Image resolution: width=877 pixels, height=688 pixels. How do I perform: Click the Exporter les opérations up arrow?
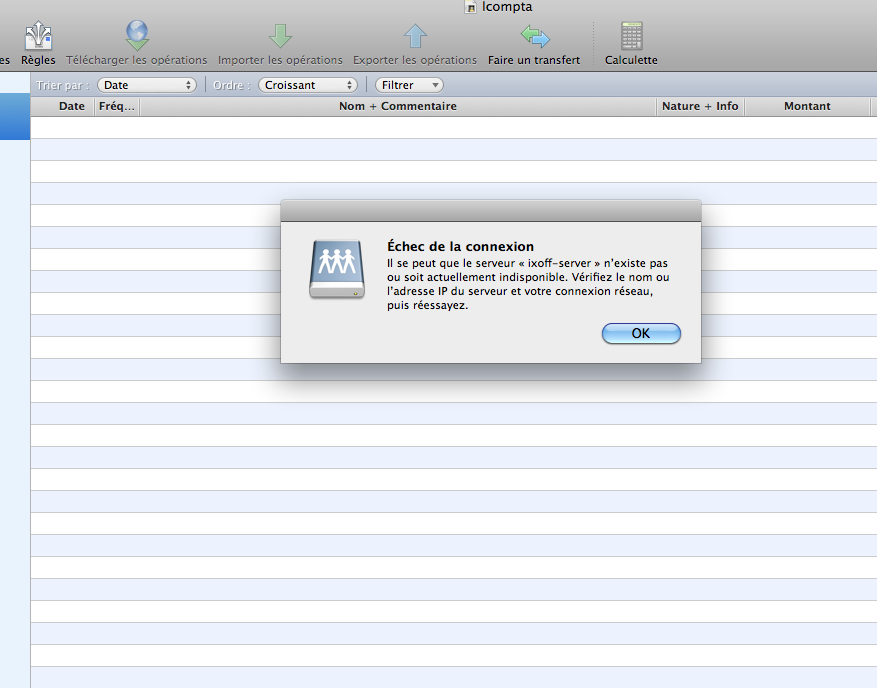[x=415, y=37]
